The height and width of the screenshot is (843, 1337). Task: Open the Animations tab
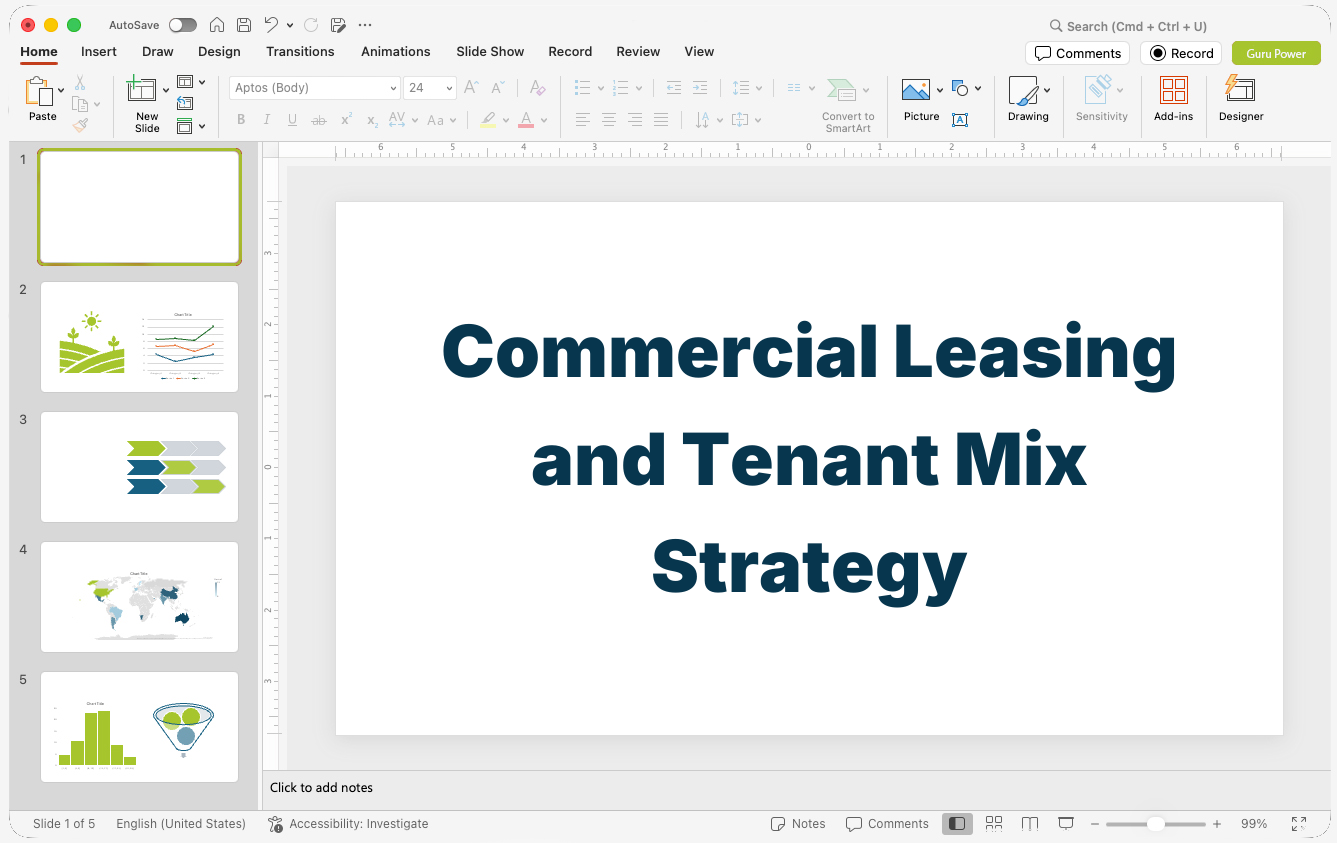point(396,51)
